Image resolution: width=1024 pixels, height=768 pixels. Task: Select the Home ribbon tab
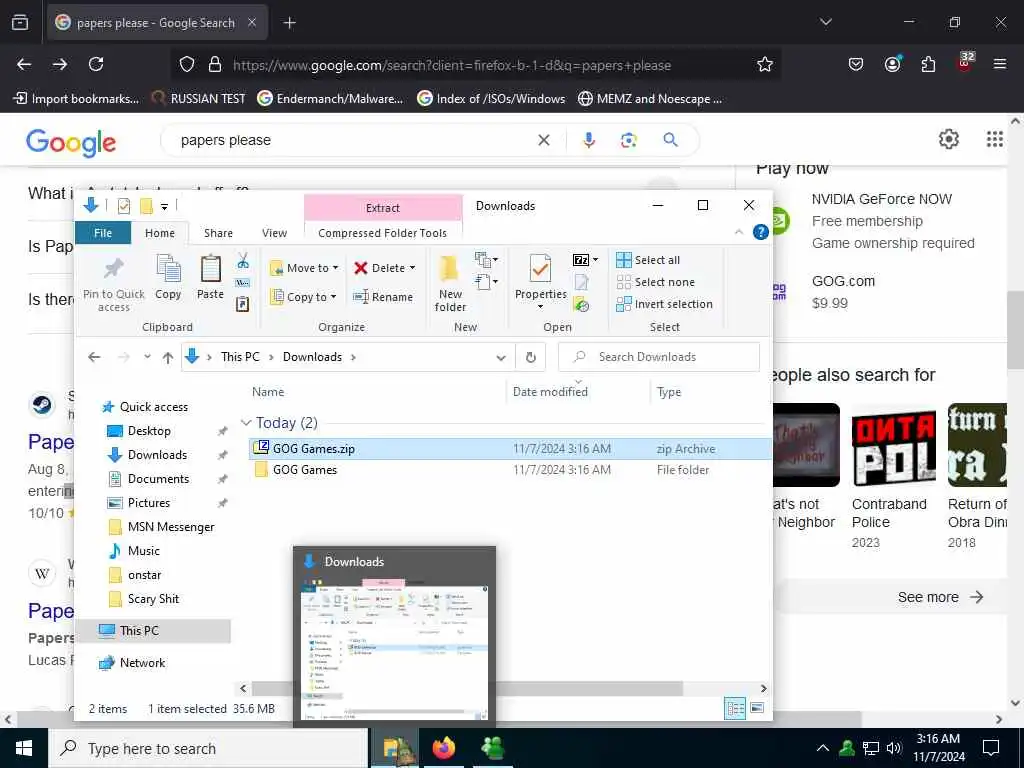coord(160,233)
